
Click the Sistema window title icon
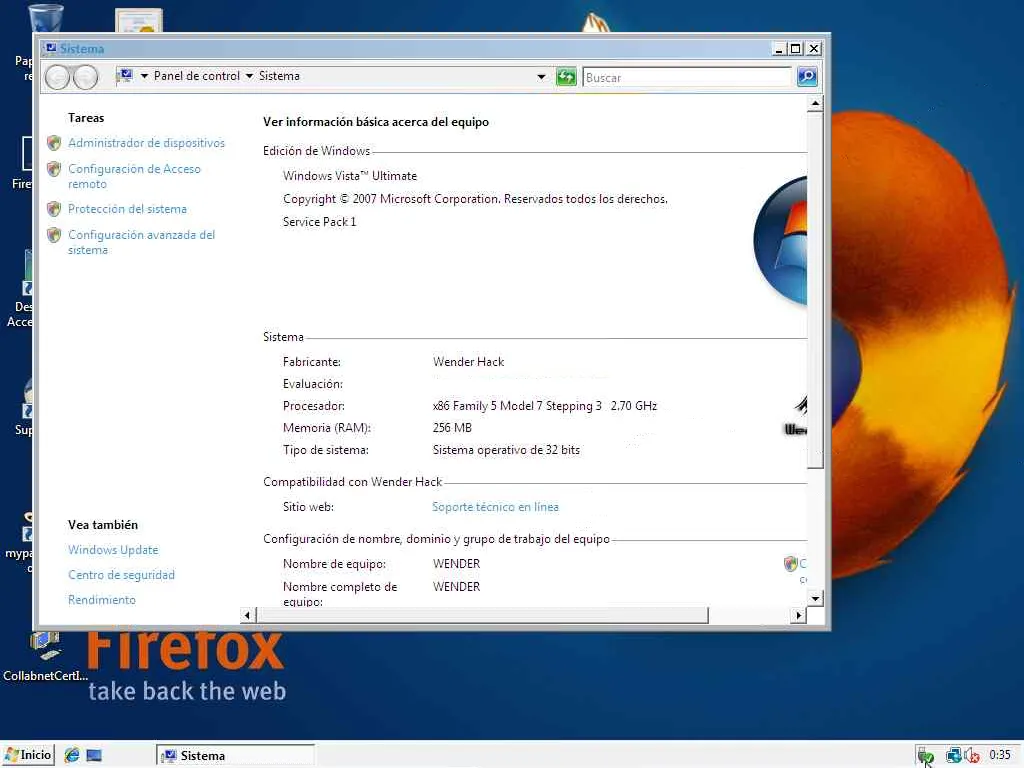pos(50,48)
